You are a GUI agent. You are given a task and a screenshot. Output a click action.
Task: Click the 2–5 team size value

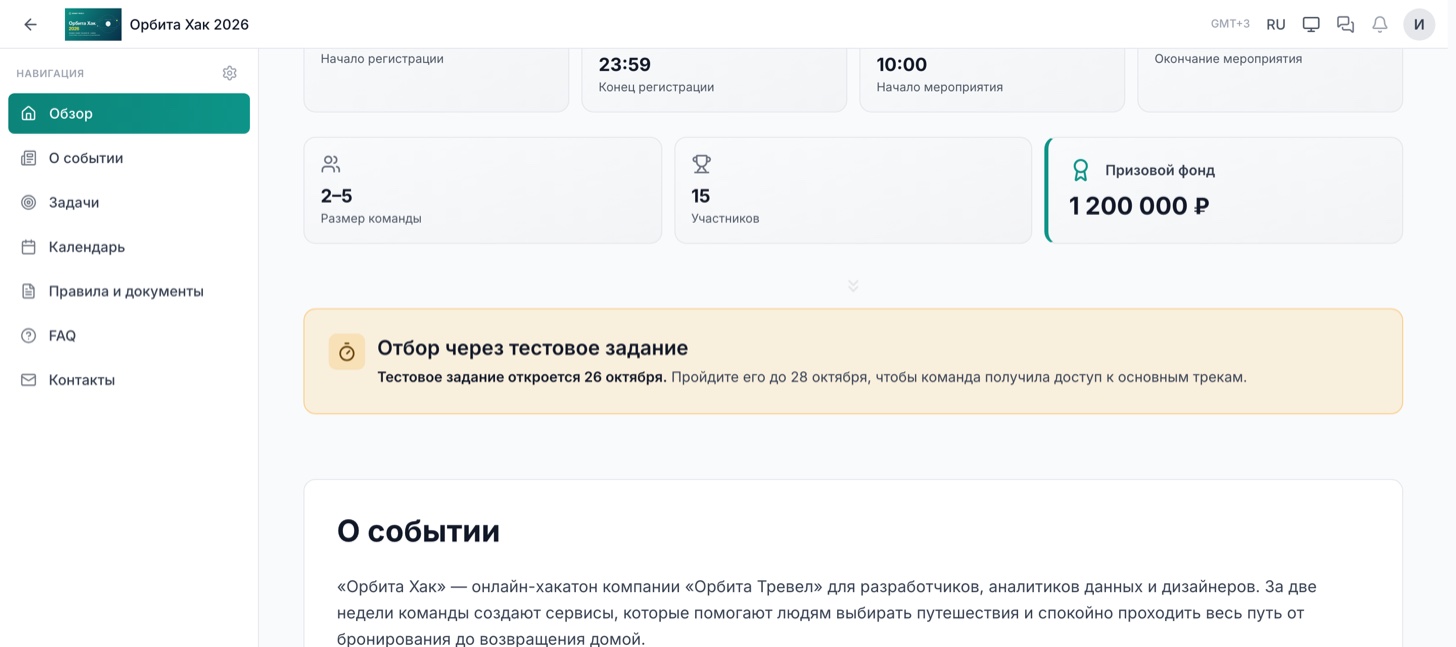coord(337,196)
